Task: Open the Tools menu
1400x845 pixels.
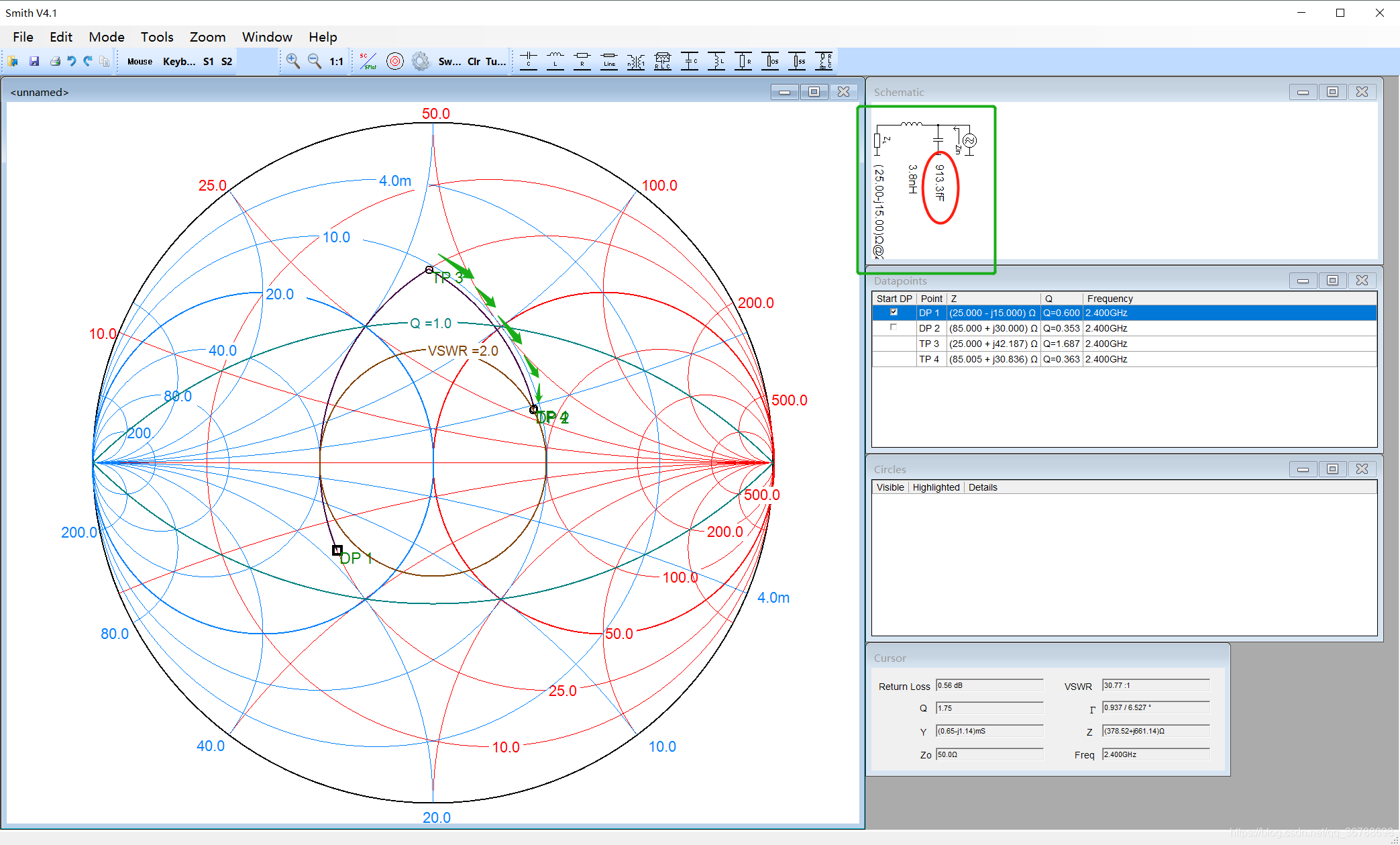Action: 157,37
